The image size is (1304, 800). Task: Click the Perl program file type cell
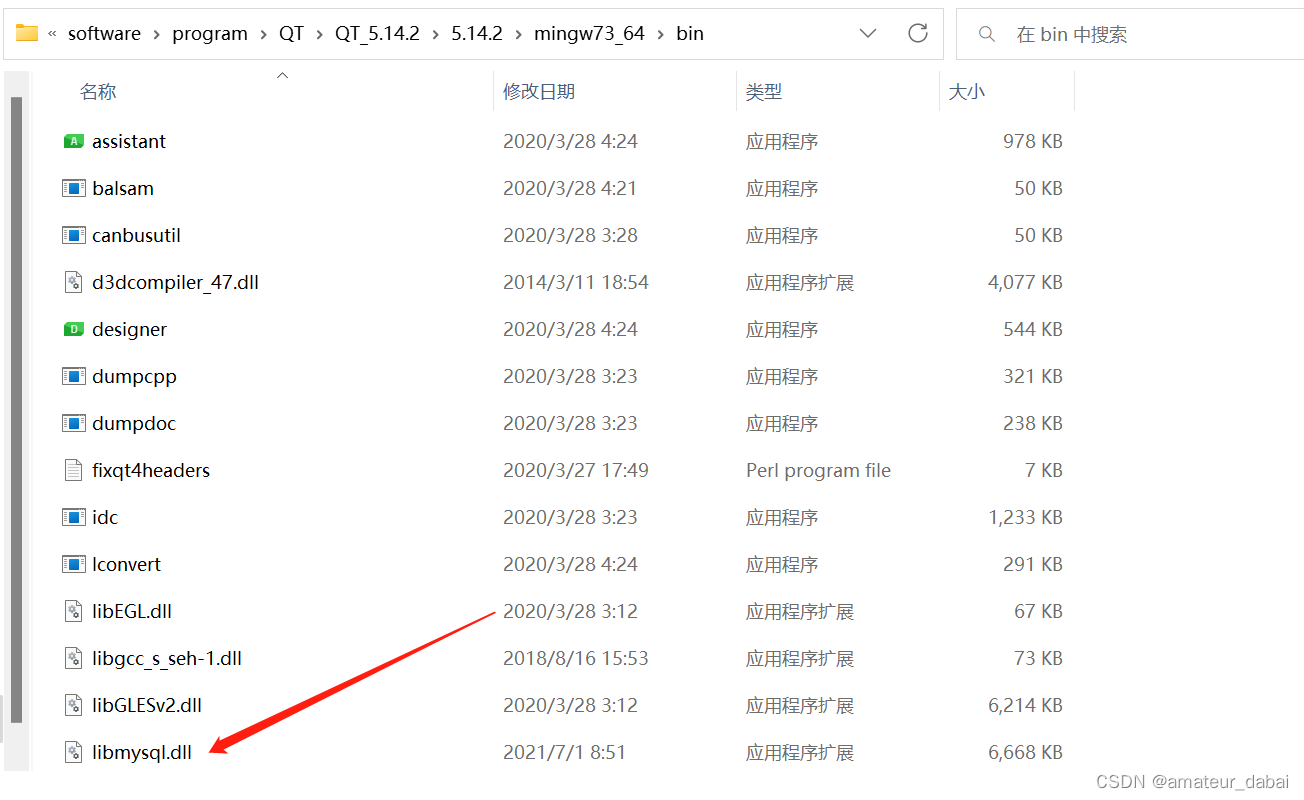click(818, 470)
